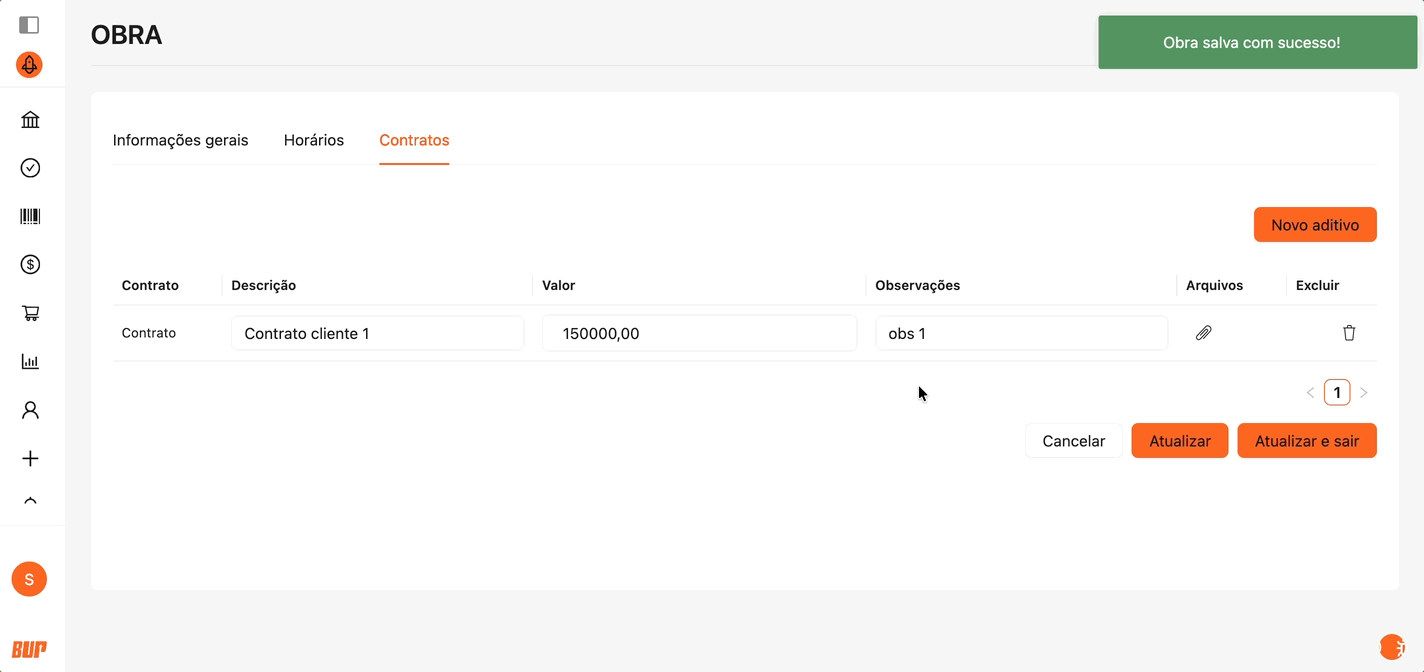Delete the contract with trash icon

coord(1349,333)
